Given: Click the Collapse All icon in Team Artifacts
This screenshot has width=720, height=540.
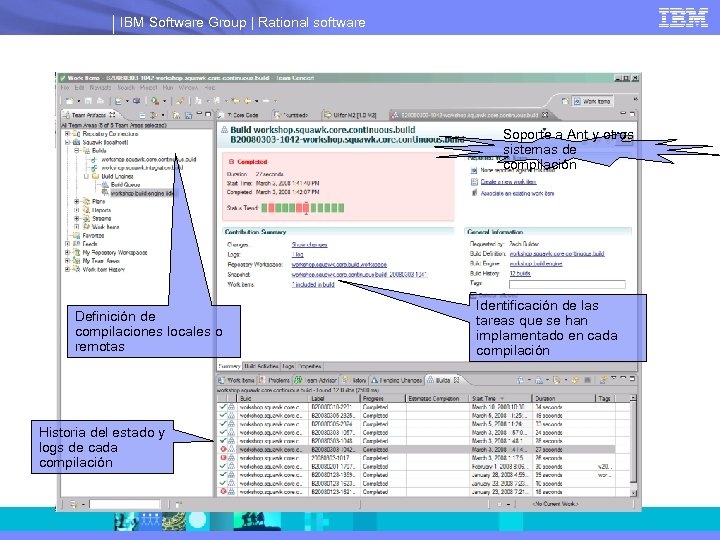Looking at the screenshot, I should [x=142, y=115].
